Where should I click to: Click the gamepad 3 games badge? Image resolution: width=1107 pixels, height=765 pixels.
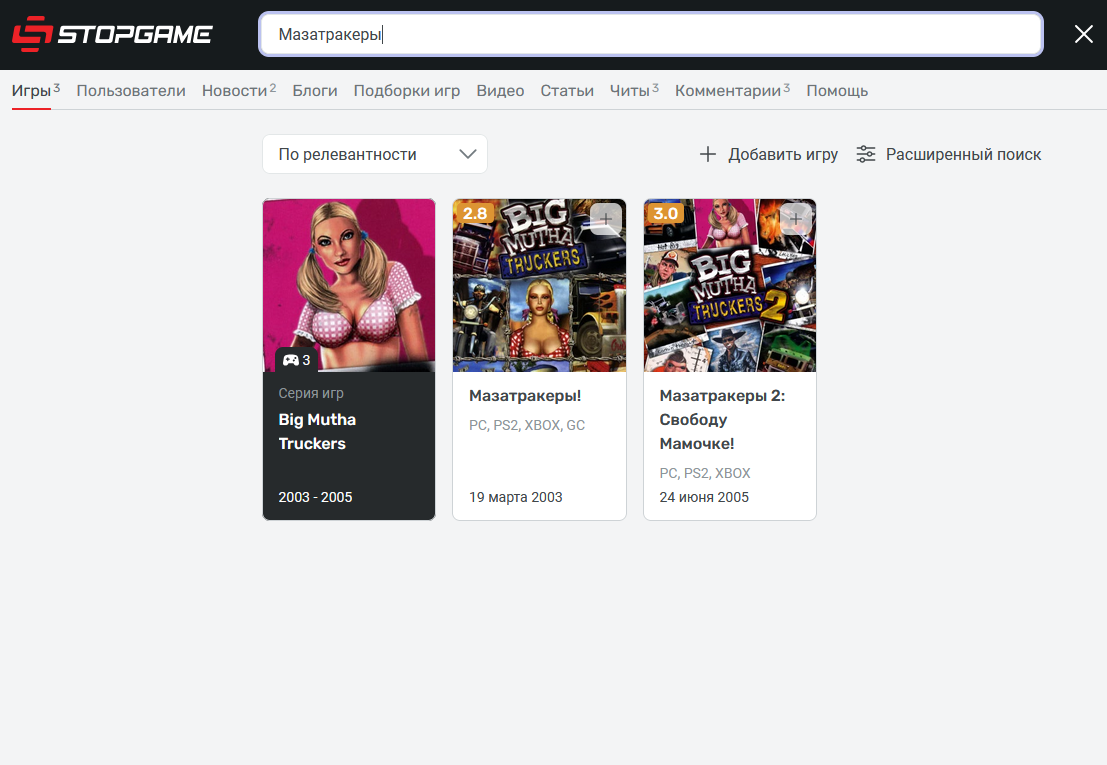coord(297,360)
